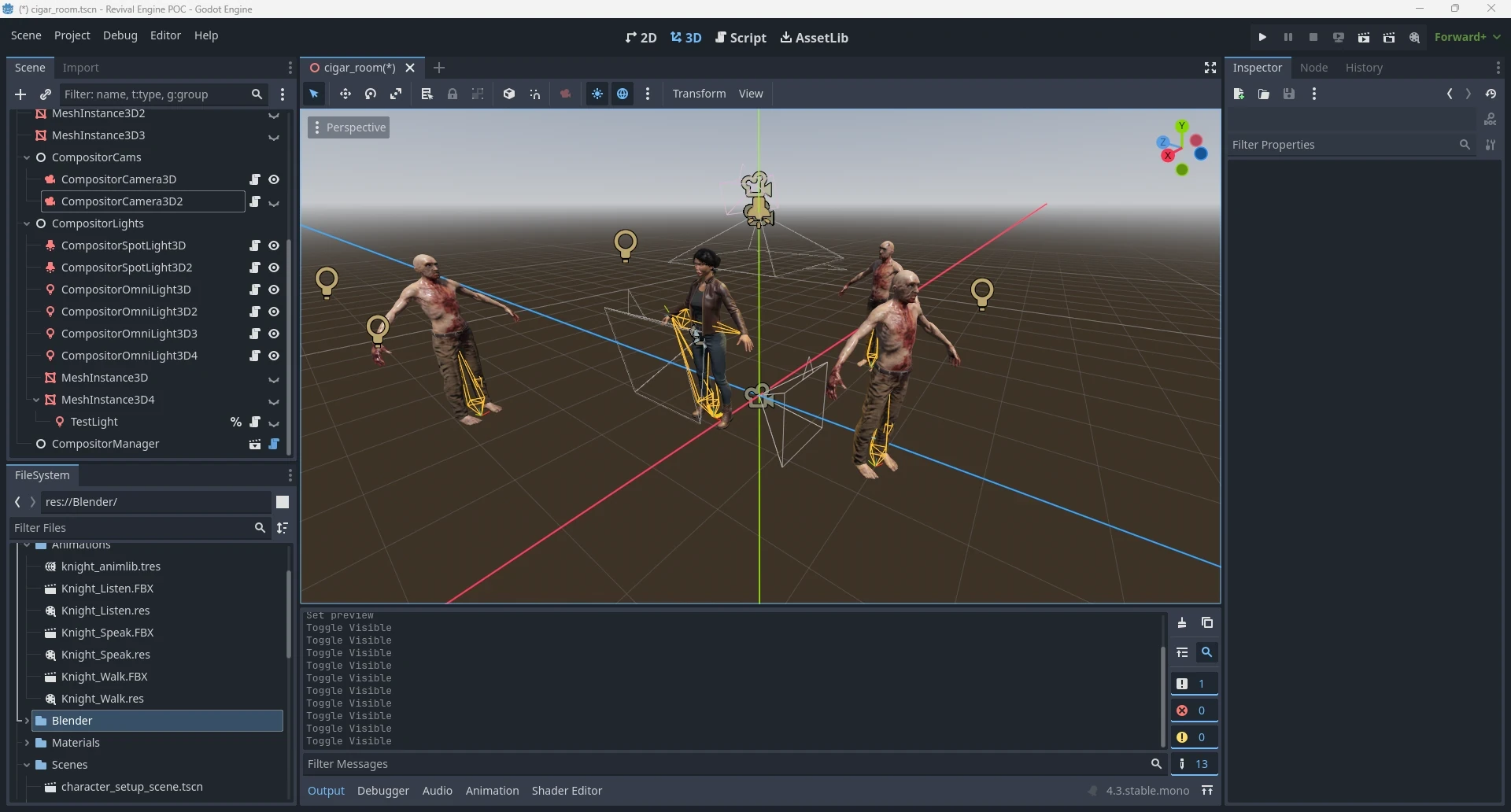Save the edited resource icon
The width and height of the screenshot is (1511, 812).
pos(1289,94)
